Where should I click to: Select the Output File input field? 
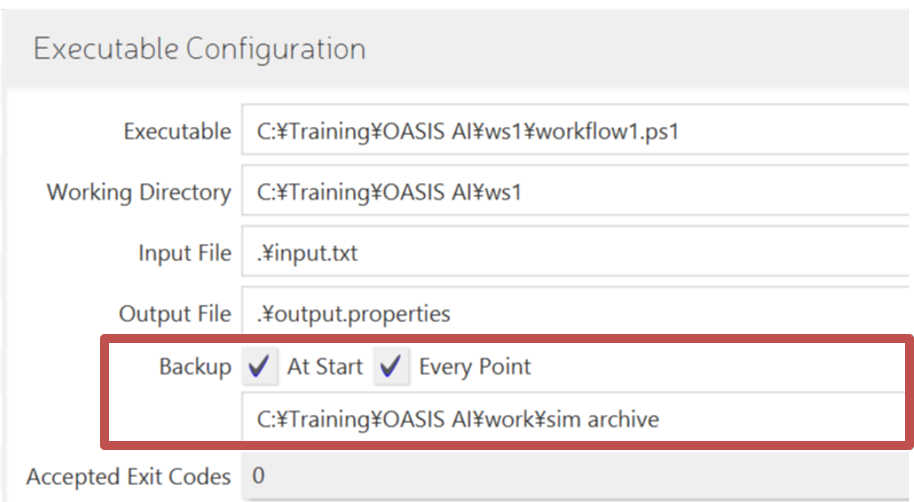575,314
